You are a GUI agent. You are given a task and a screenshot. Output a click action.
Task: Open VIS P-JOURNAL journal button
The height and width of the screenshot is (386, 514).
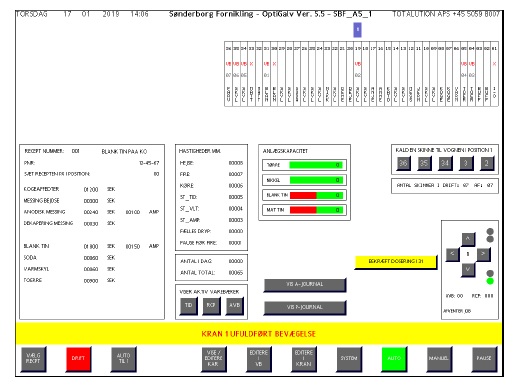point(305,307)
